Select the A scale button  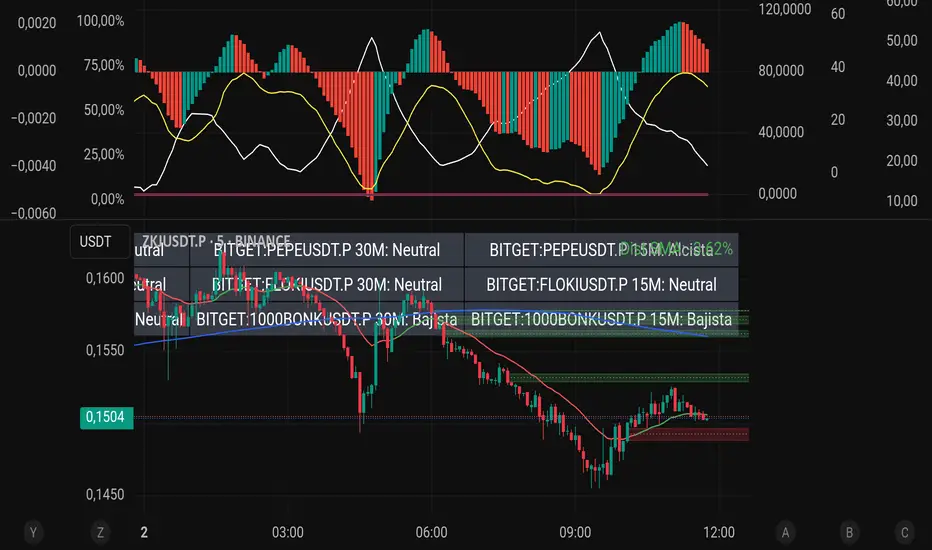click(x=785, y=532)
